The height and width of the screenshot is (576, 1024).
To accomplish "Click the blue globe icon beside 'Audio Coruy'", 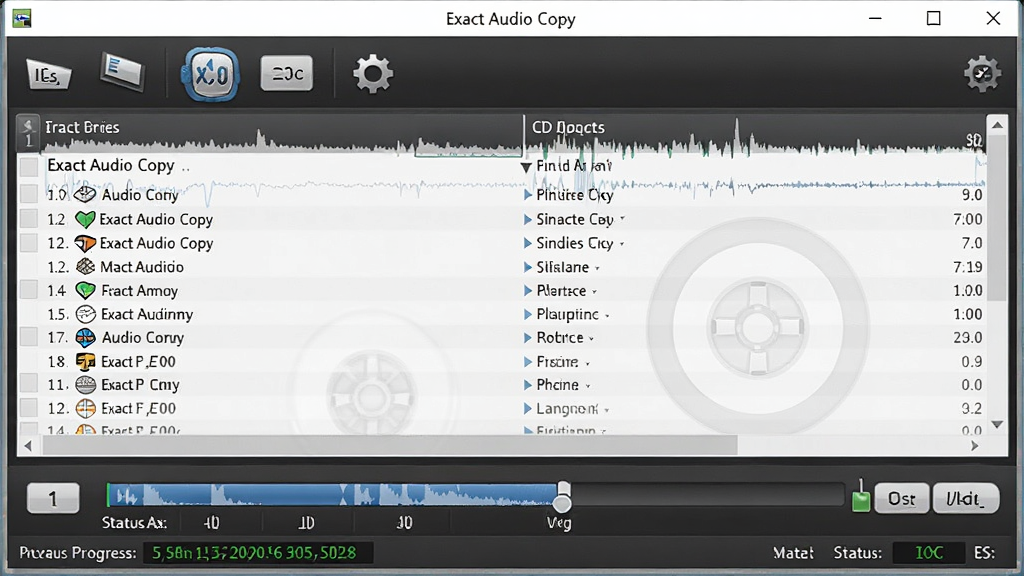I will click(86, 338).
